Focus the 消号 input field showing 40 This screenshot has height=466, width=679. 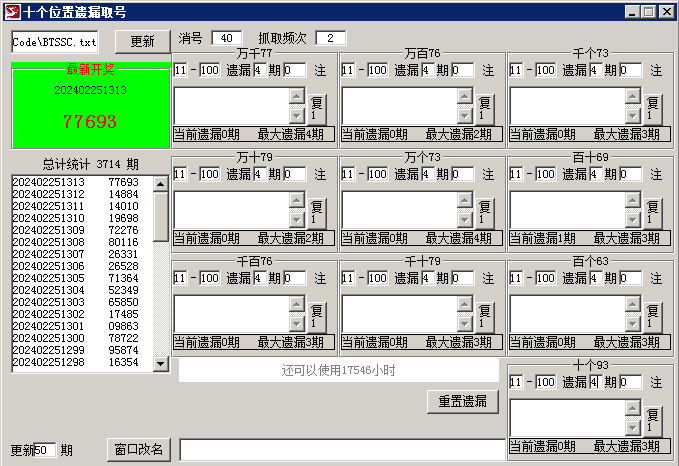(x=227, y=38)
